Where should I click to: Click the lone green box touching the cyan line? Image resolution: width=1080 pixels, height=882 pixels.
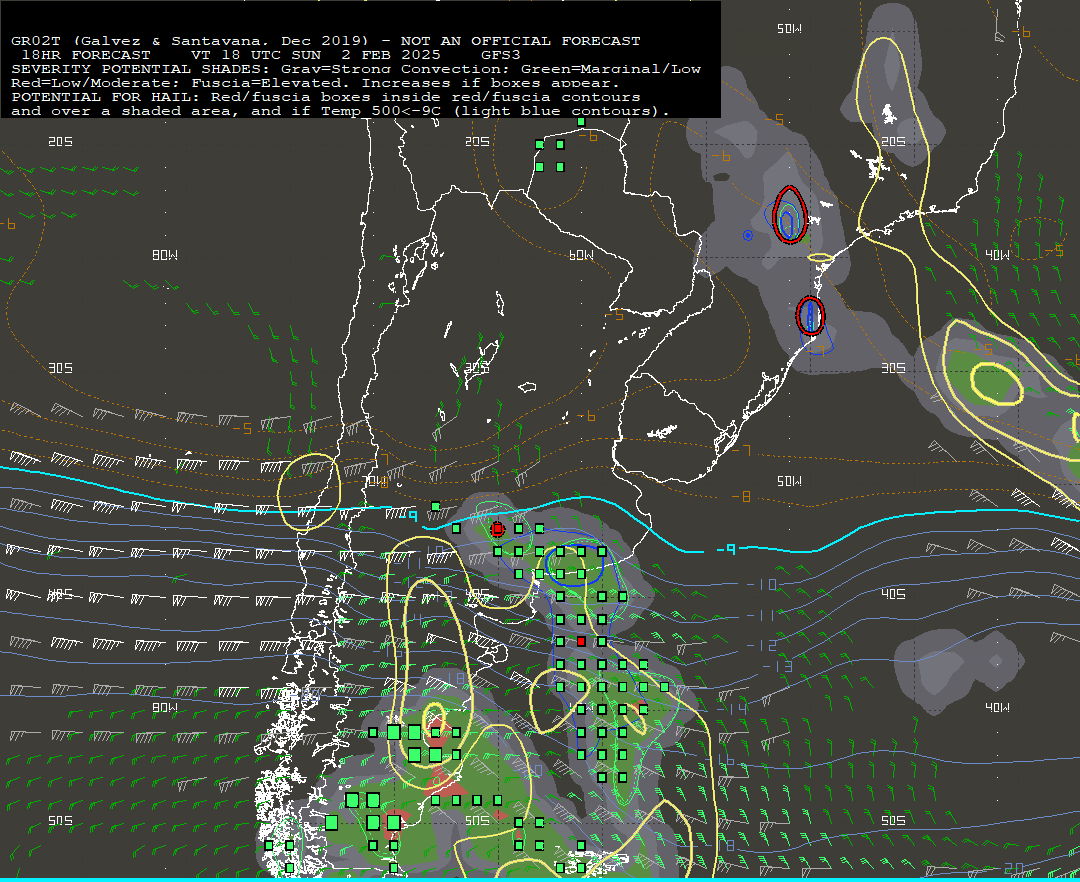coord(435,507)
